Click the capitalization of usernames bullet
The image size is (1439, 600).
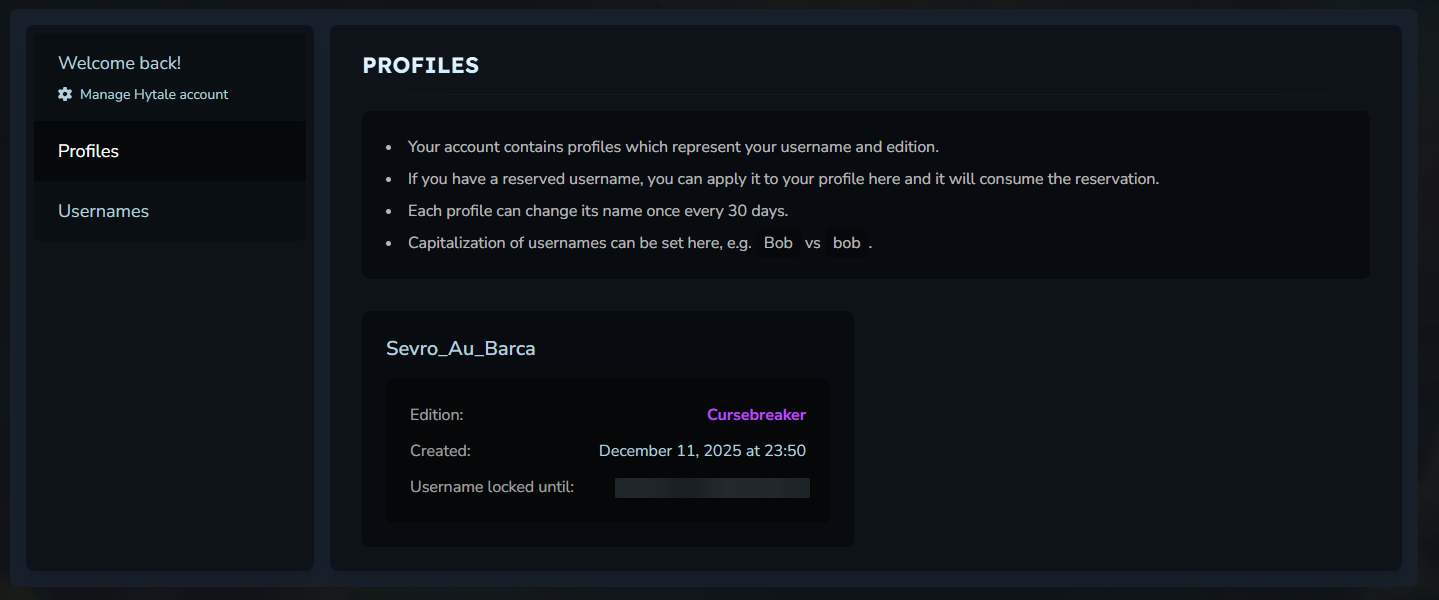pos(579,243)
